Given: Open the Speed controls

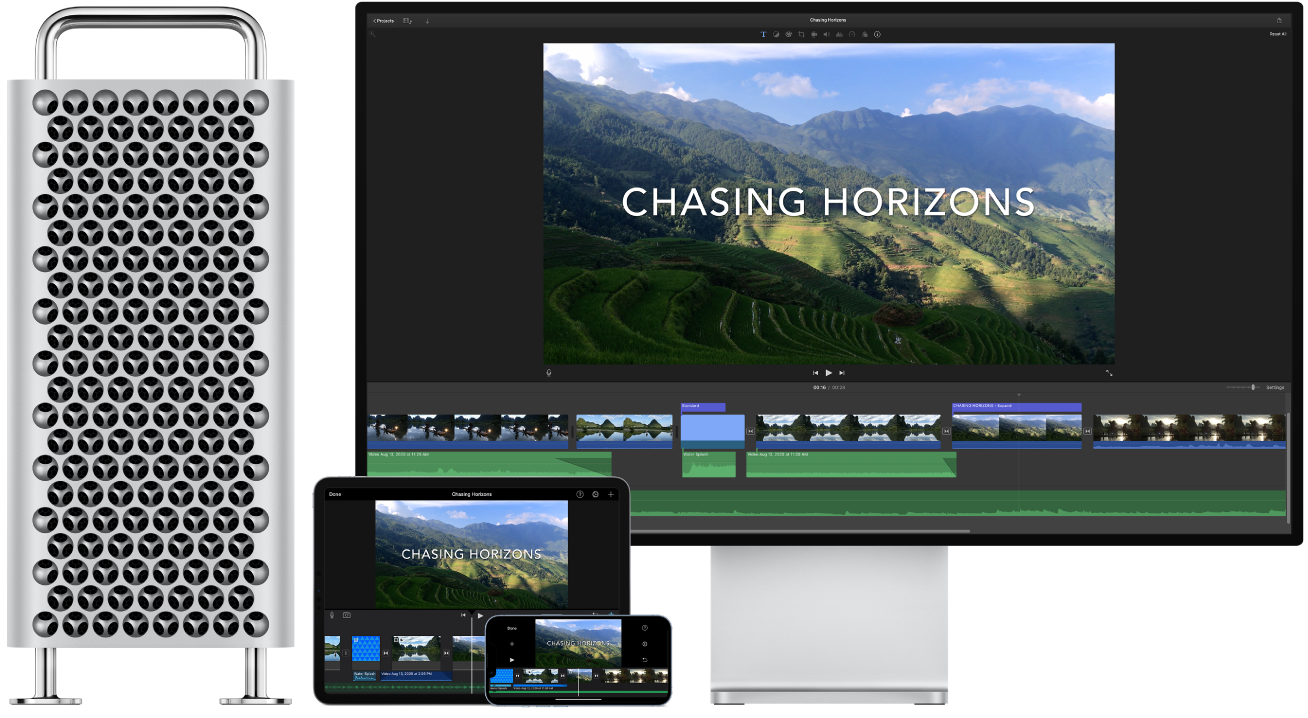Looking at the screenshot, I should [853, 34].
